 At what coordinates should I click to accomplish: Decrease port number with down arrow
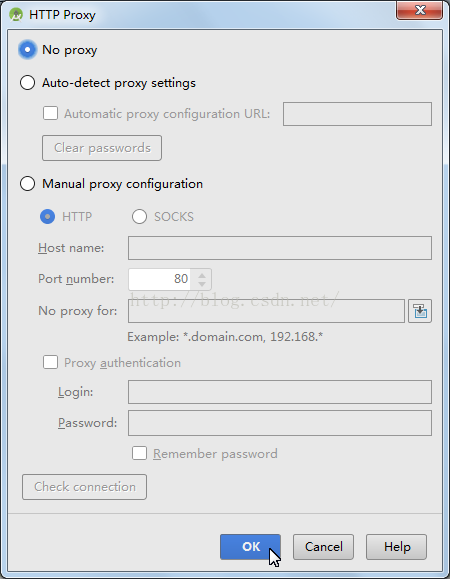point(202,284)
